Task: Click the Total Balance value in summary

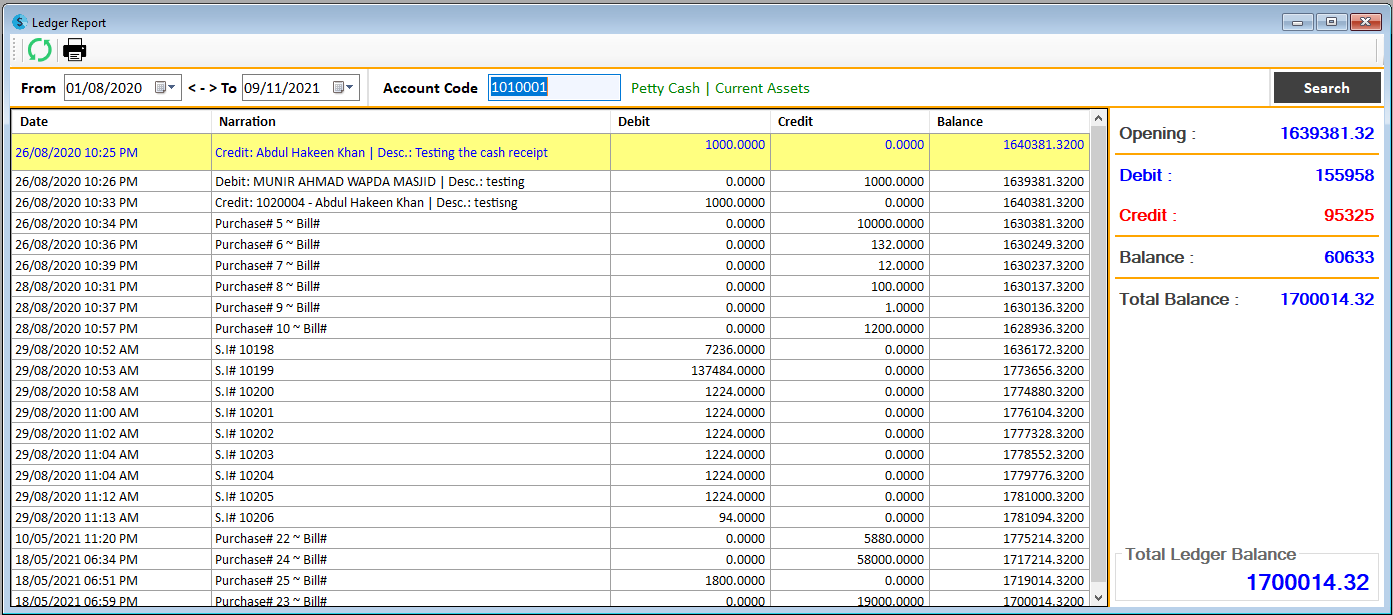Action: click(1327, 299)
